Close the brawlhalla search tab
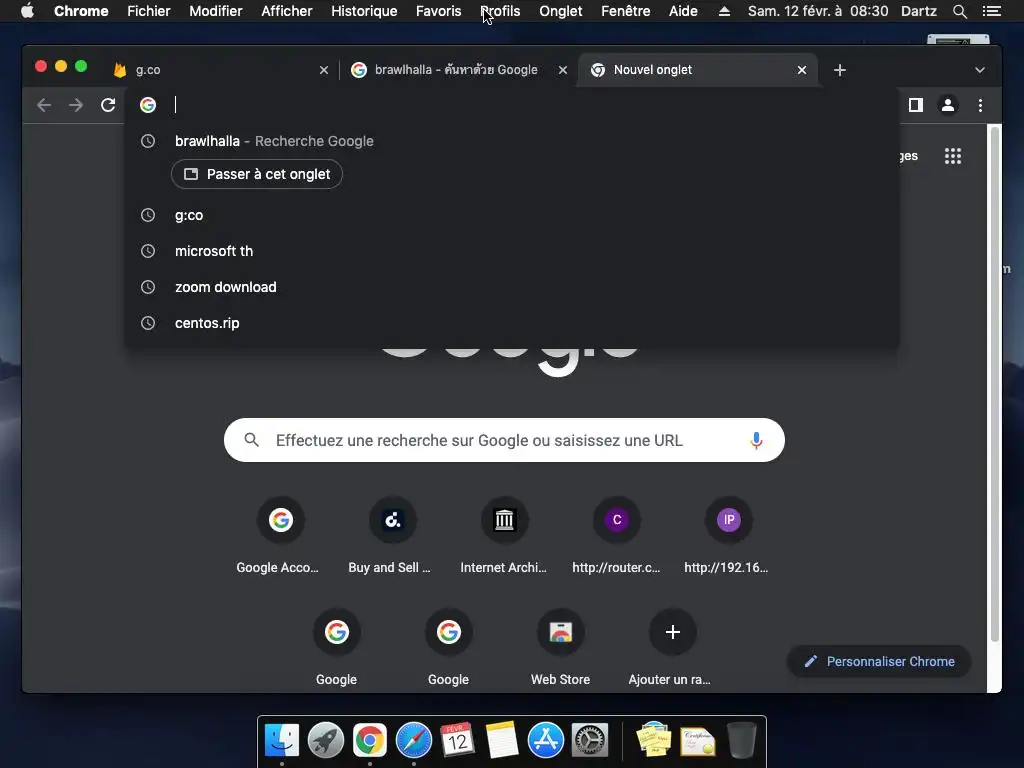 [563, 70]
